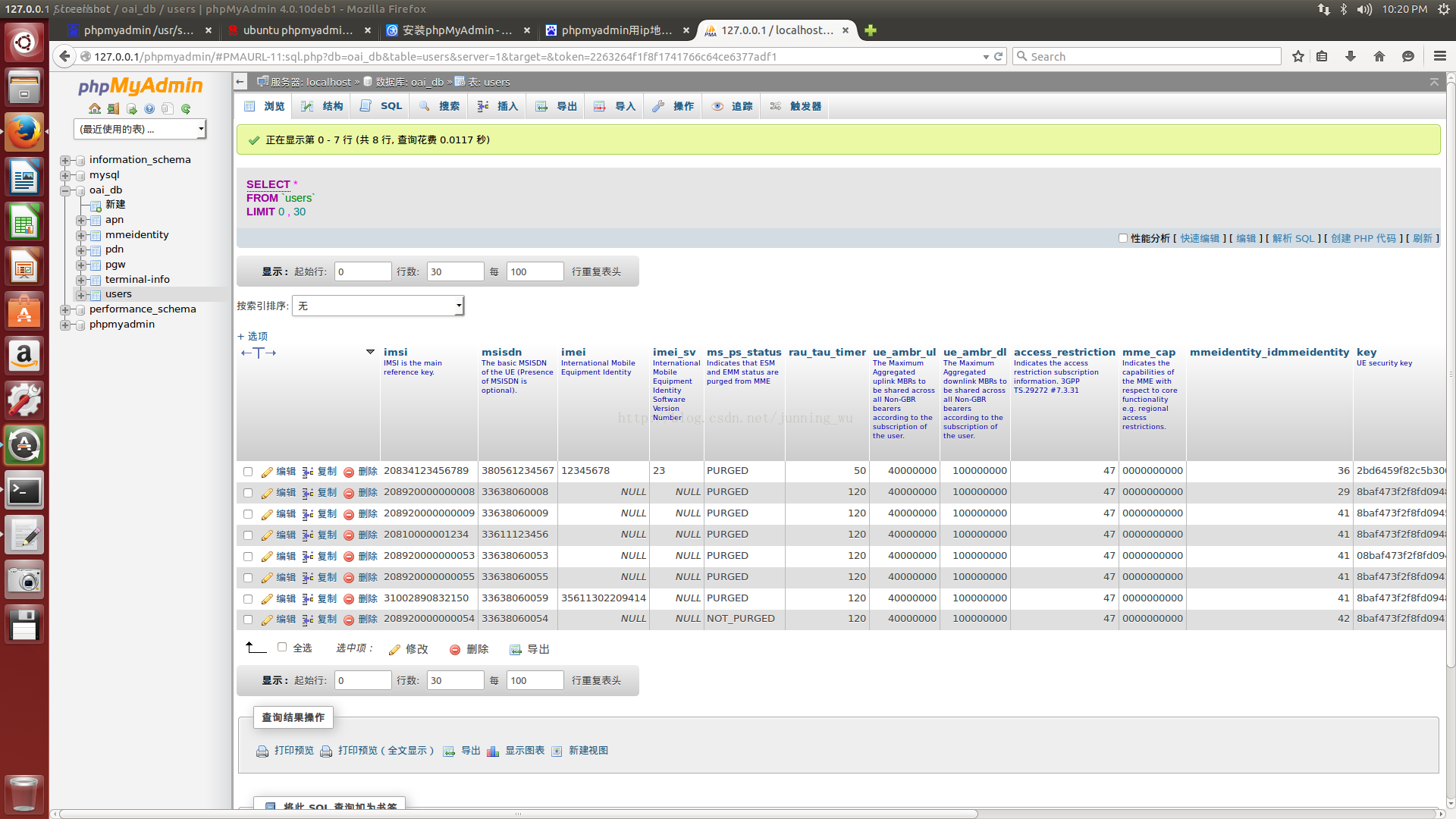Open the Firefox hamburger menu
1456x819 pixels.
(x=1440, y=56)
